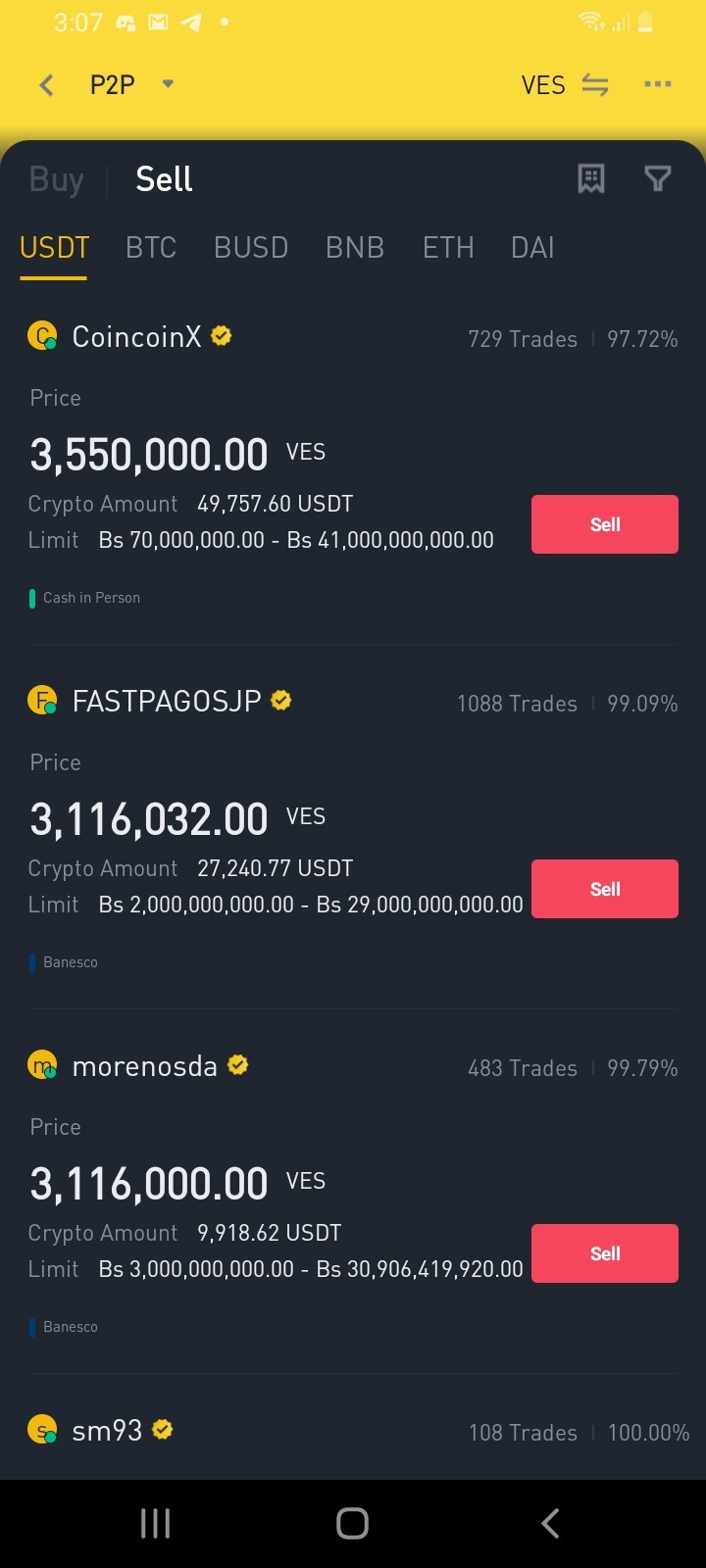Select the DAI coin tab
The image size is (706, 1568).
532,247
